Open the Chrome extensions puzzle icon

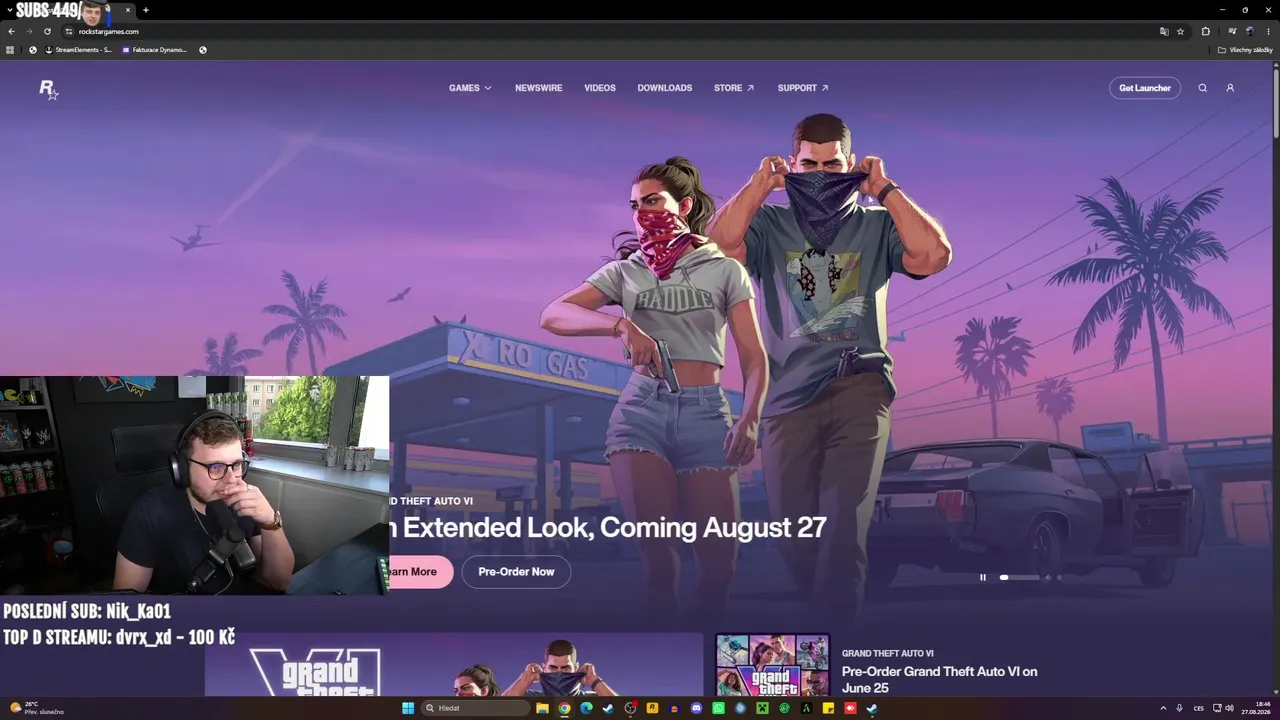tap(1205, 31)
